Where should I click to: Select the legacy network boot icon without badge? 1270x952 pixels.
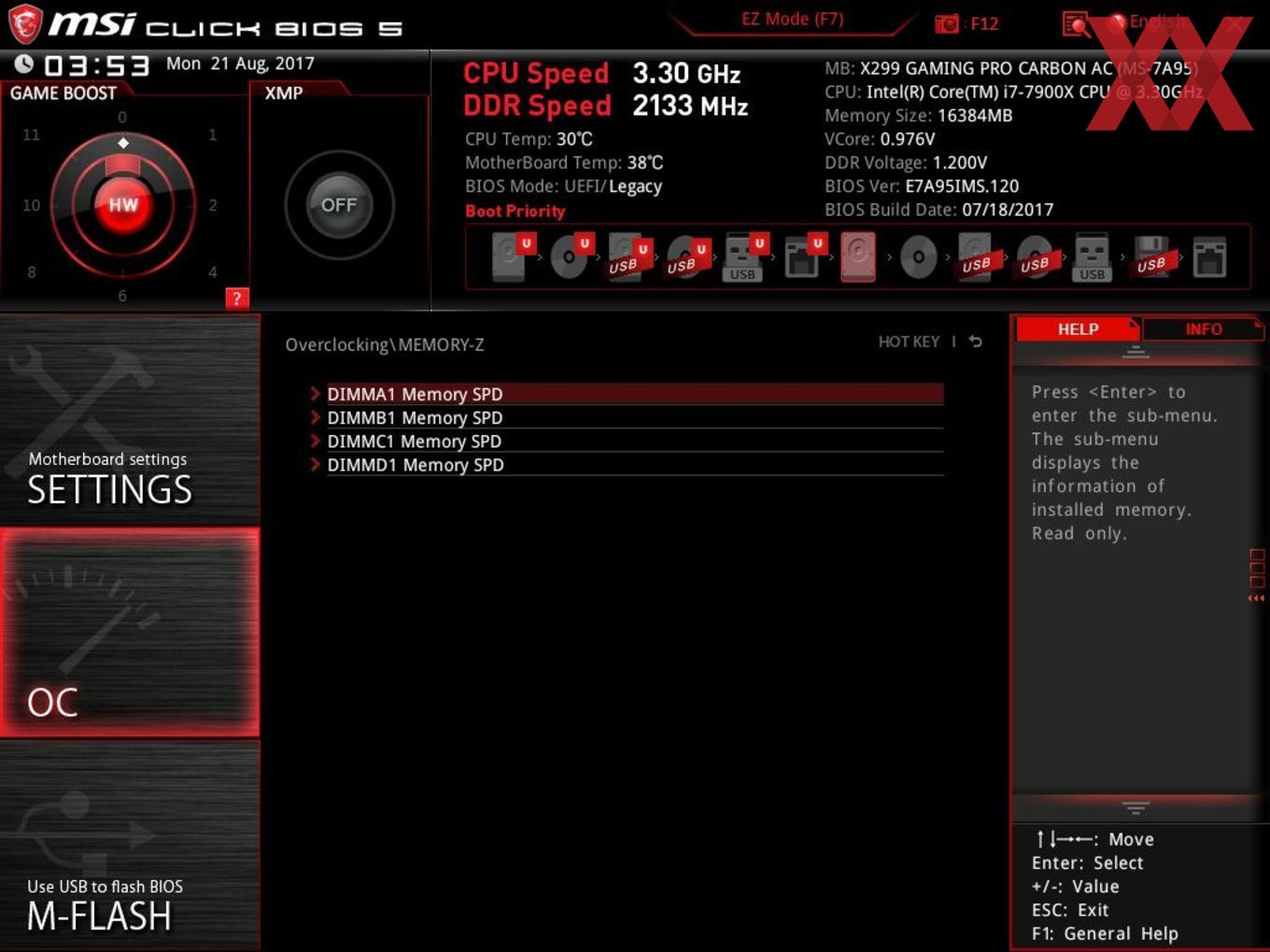pos(1209,257)
